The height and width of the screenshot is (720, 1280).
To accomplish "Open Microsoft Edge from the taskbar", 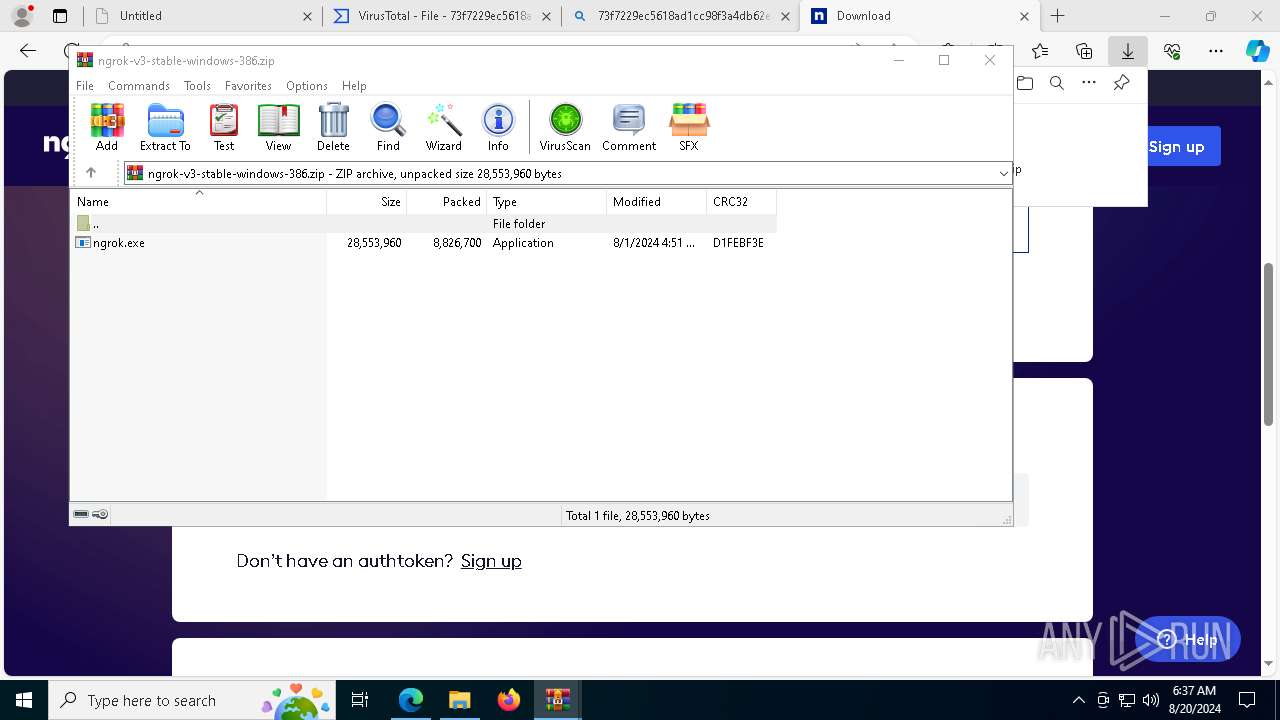I will (x=411, y=700).
